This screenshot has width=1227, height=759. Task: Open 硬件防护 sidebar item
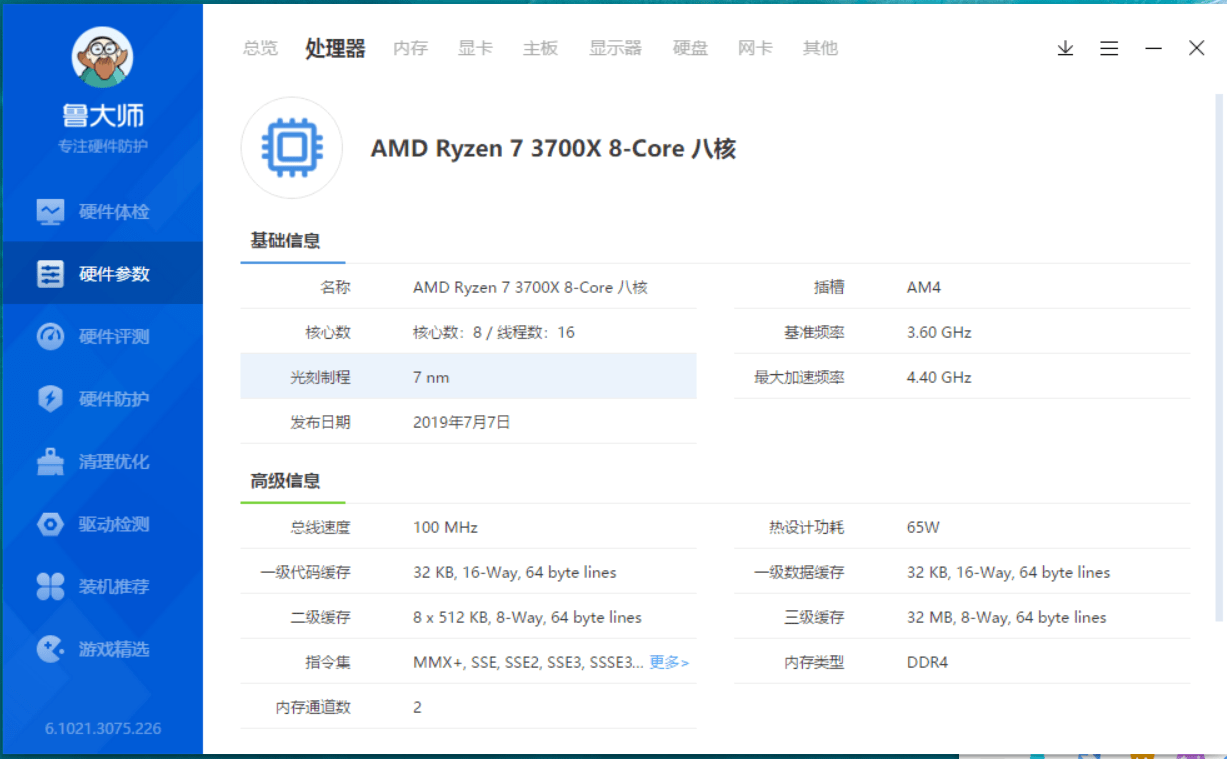(x=102, y=399)
